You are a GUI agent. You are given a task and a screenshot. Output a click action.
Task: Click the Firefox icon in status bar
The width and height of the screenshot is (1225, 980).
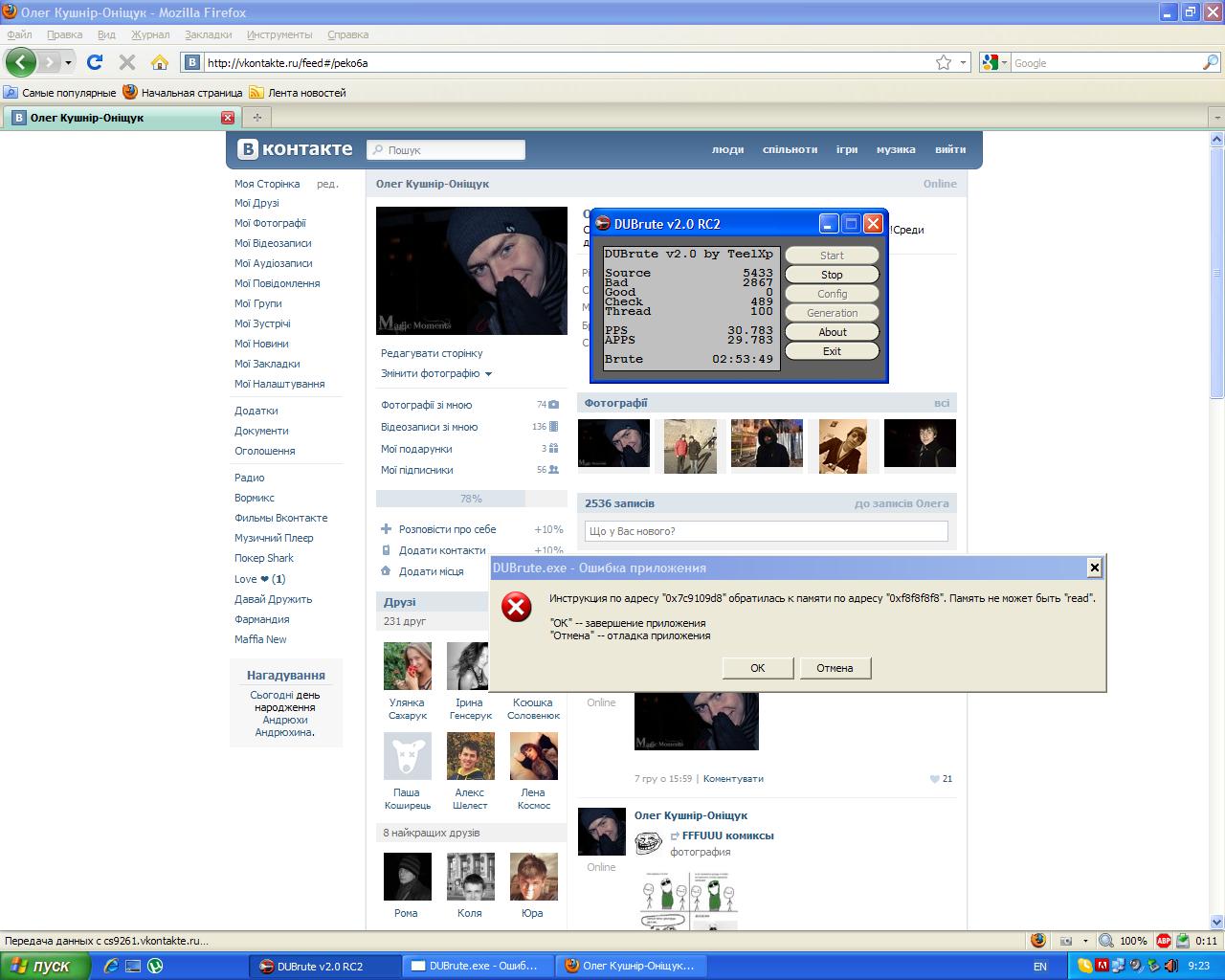[1038, 941]
